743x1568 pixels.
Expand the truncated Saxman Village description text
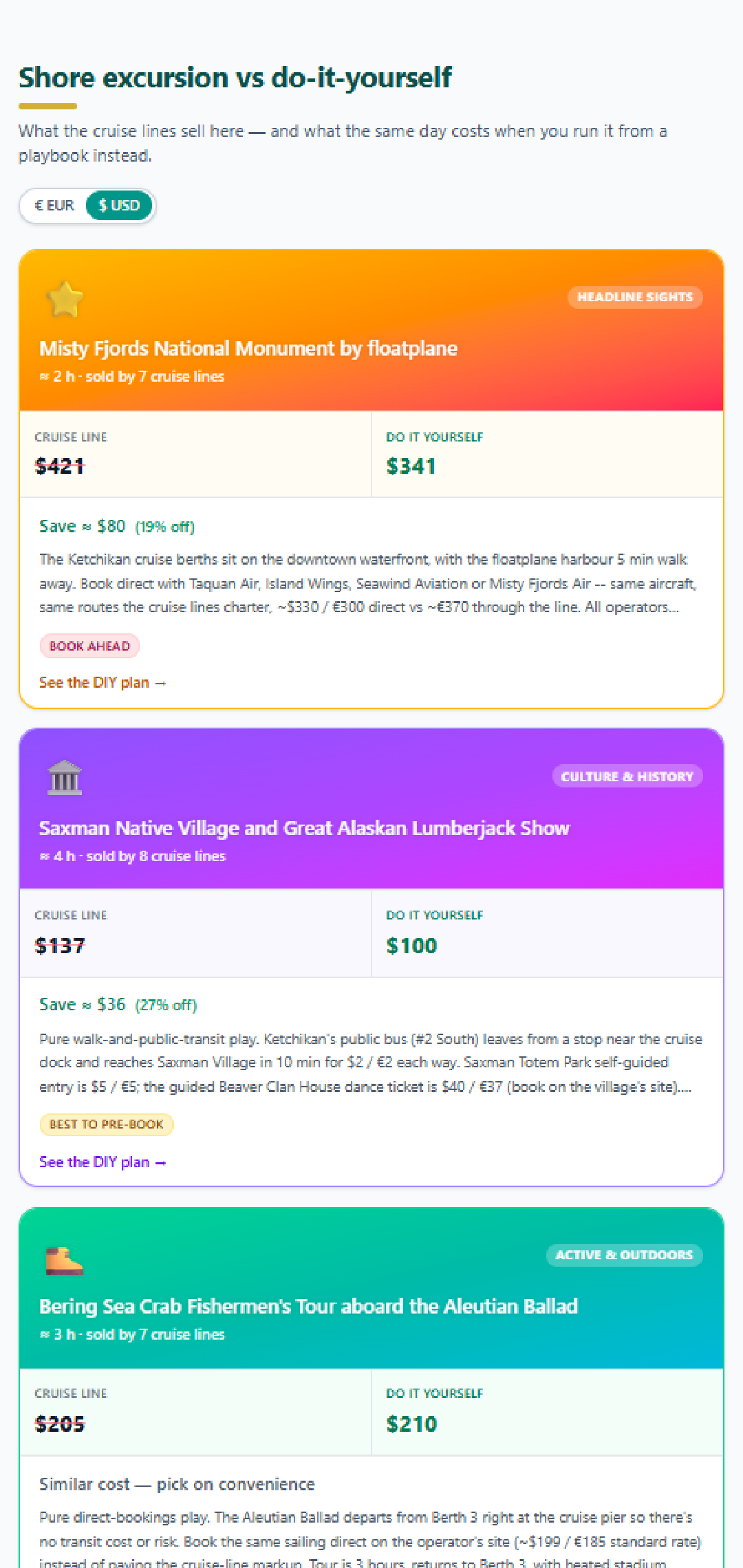371,1063
